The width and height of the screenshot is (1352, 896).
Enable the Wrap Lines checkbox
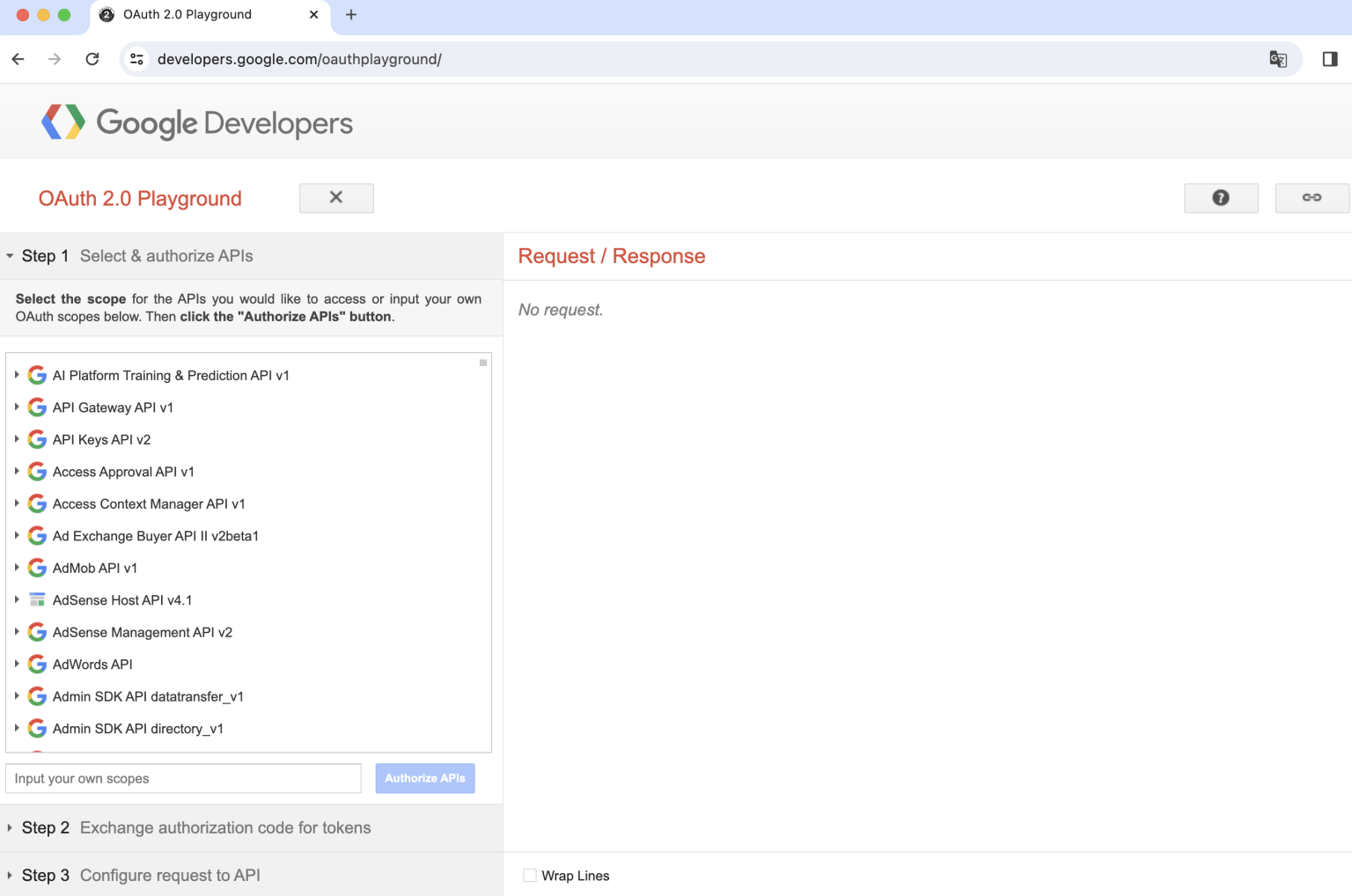(x=530, y=875)
